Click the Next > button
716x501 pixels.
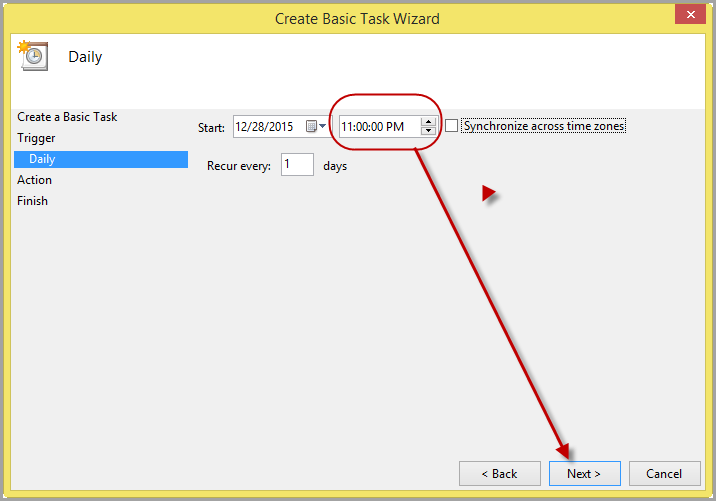[x=584, y=474]
